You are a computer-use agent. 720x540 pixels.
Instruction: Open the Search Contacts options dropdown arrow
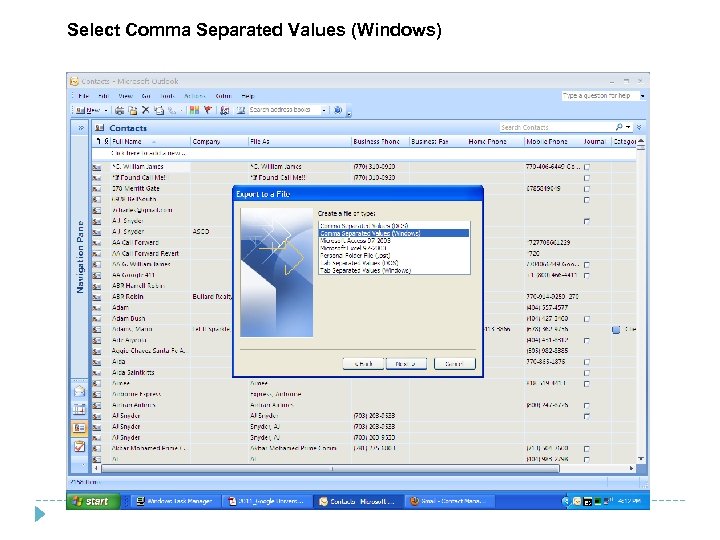pyautogui.click(x=628, y=127)
